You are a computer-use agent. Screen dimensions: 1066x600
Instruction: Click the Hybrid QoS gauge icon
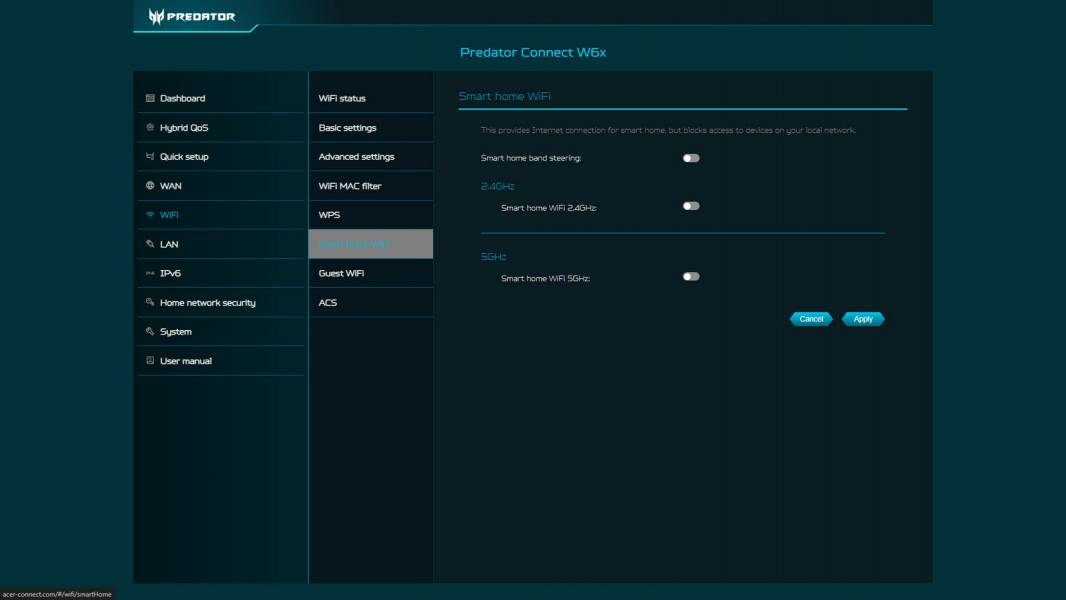pos(149,127)
